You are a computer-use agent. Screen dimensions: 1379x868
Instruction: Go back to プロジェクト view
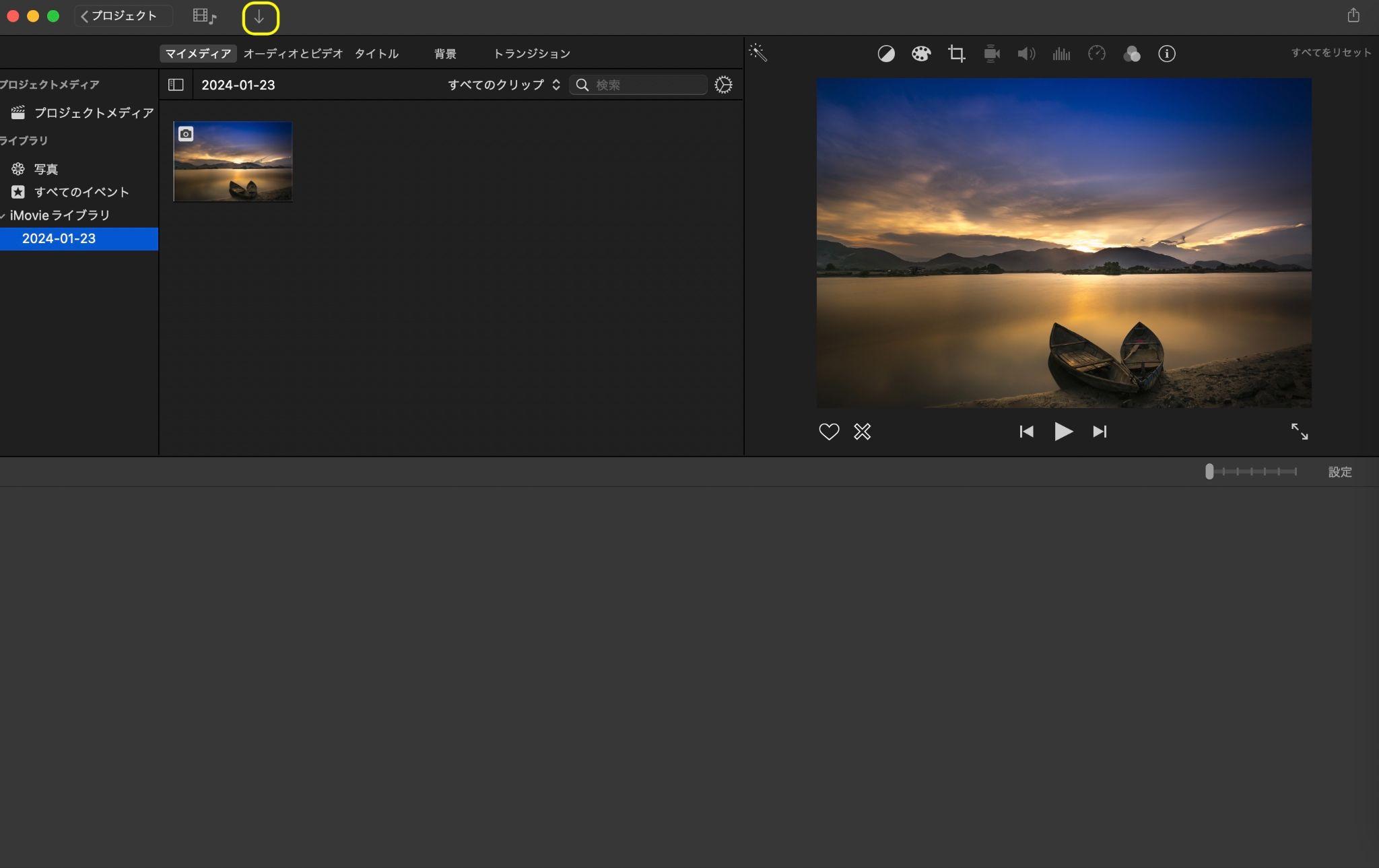(x=123, y=16)
